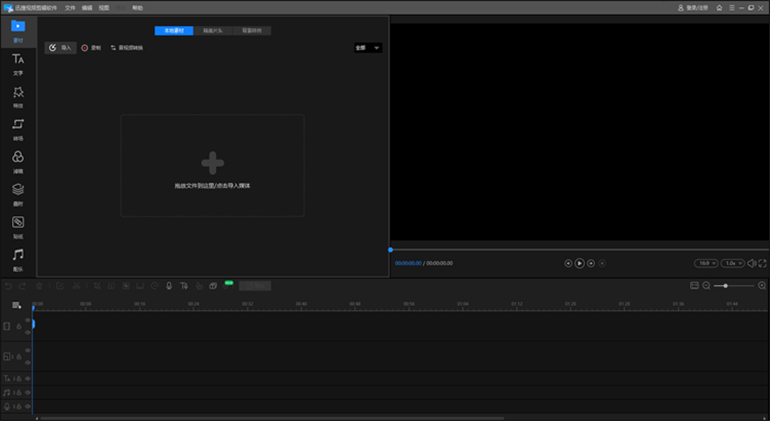Screen dimensions: 770x421
Task: Click the 导入 import button
Action: pos(60,47)
